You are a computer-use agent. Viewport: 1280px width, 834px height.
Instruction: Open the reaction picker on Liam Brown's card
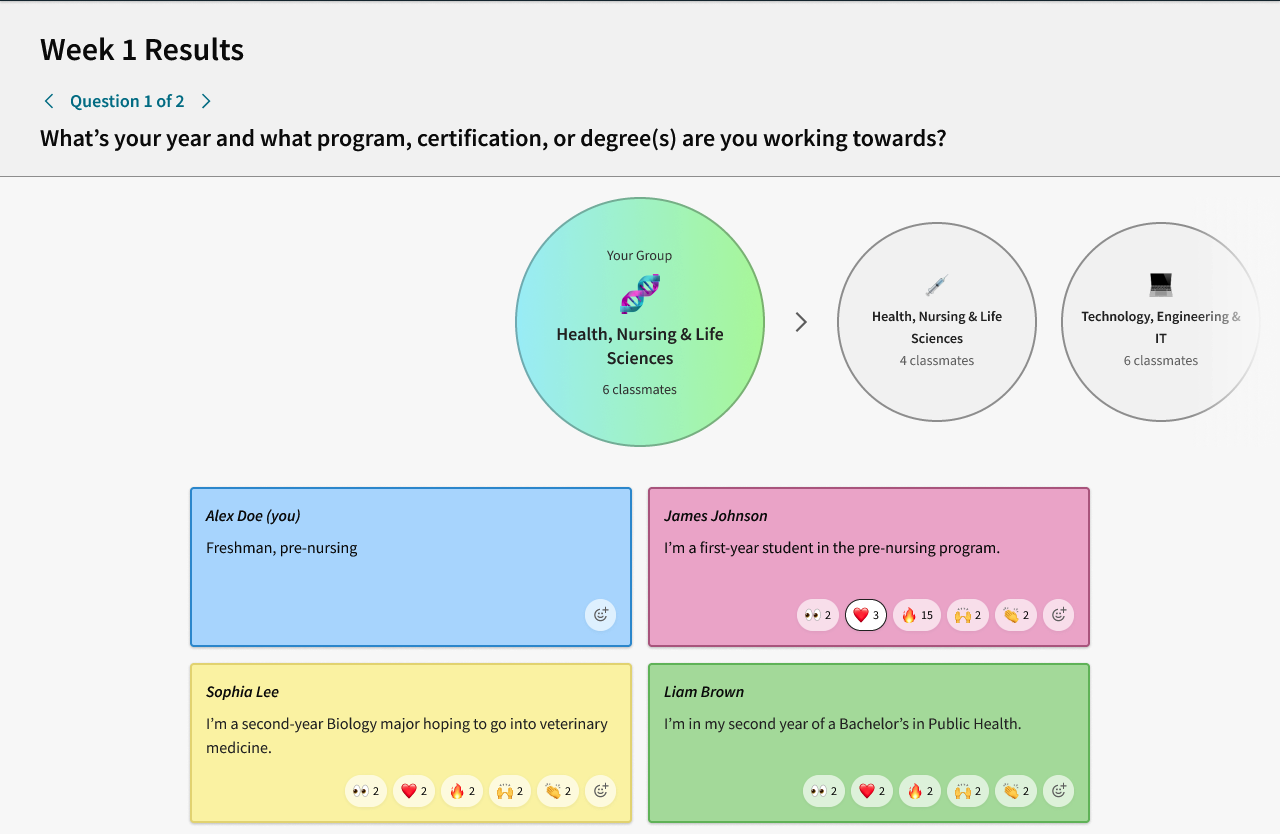pyautogui.click(x=1058, y=790)
